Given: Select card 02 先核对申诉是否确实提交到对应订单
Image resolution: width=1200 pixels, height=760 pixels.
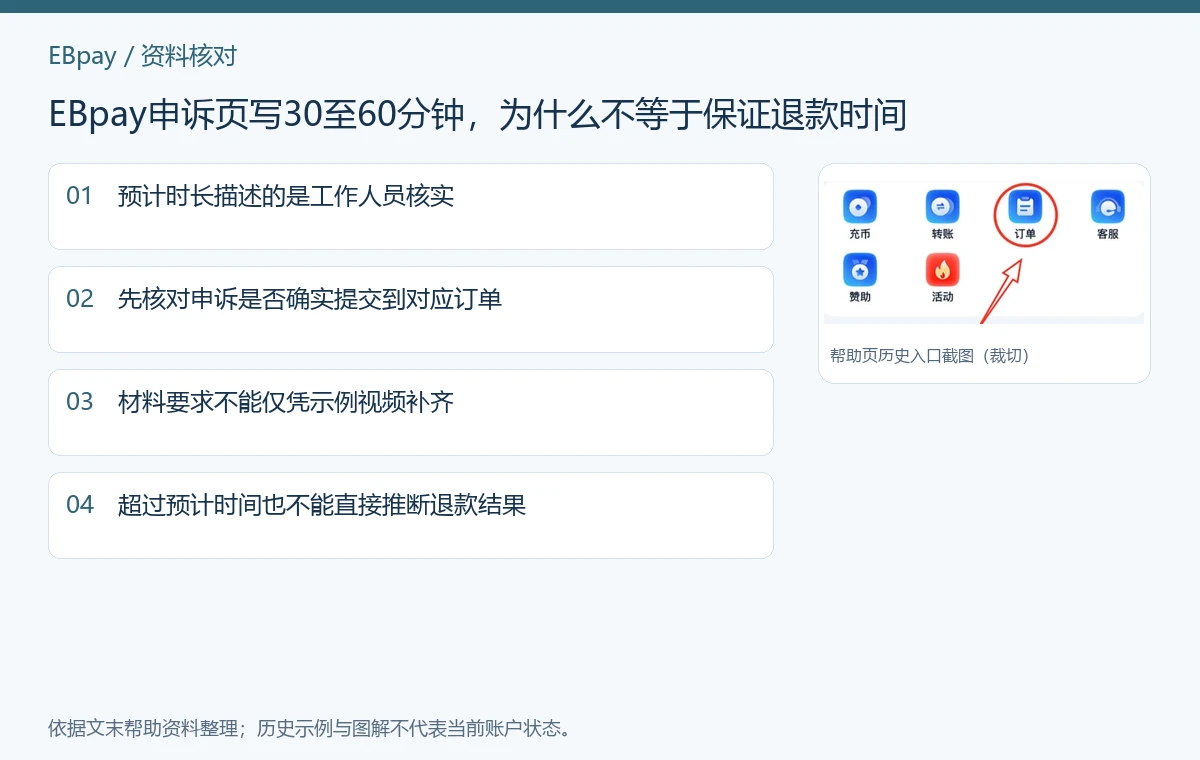Looking at the screenshot, I should click(x=411, y=309).
